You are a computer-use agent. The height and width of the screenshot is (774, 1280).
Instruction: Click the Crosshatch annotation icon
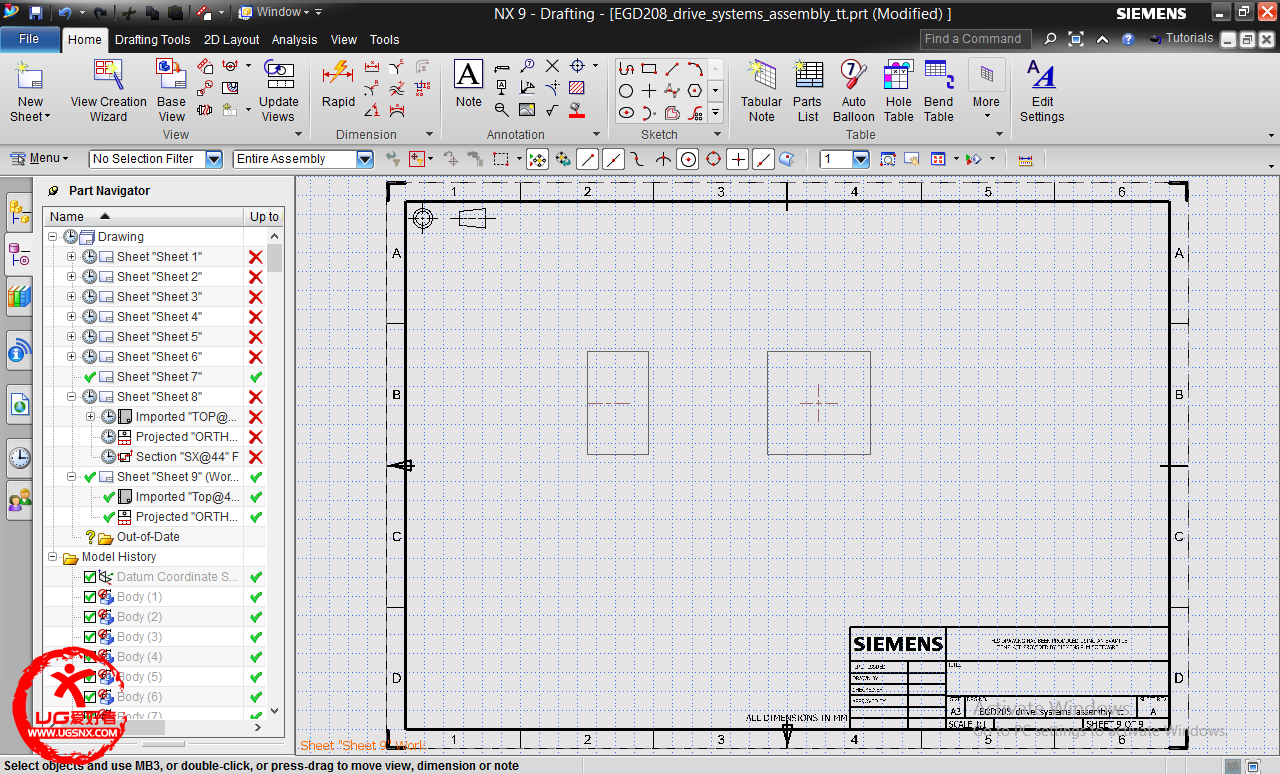point(577,88)
